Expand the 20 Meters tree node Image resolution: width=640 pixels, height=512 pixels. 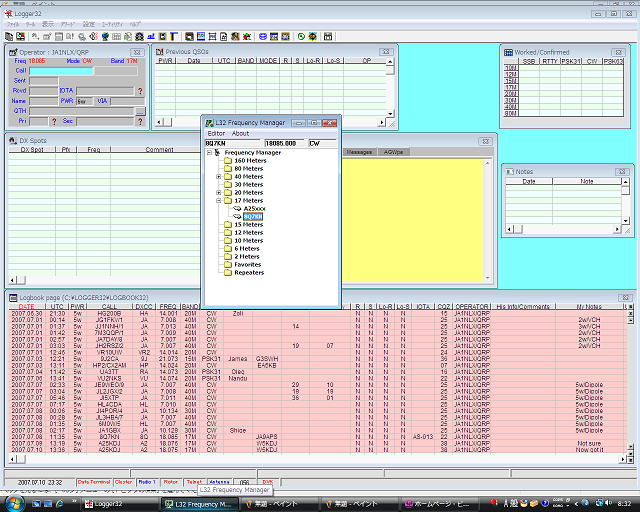tap(219, 193)
